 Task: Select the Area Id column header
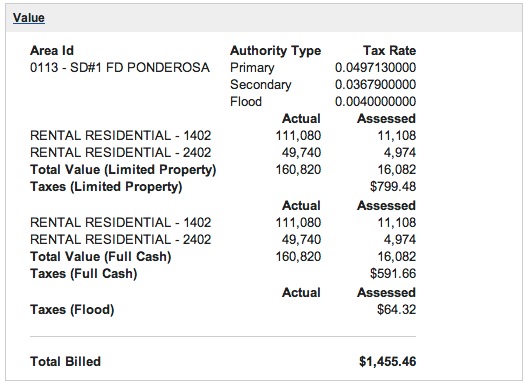(x=52, y=51)
